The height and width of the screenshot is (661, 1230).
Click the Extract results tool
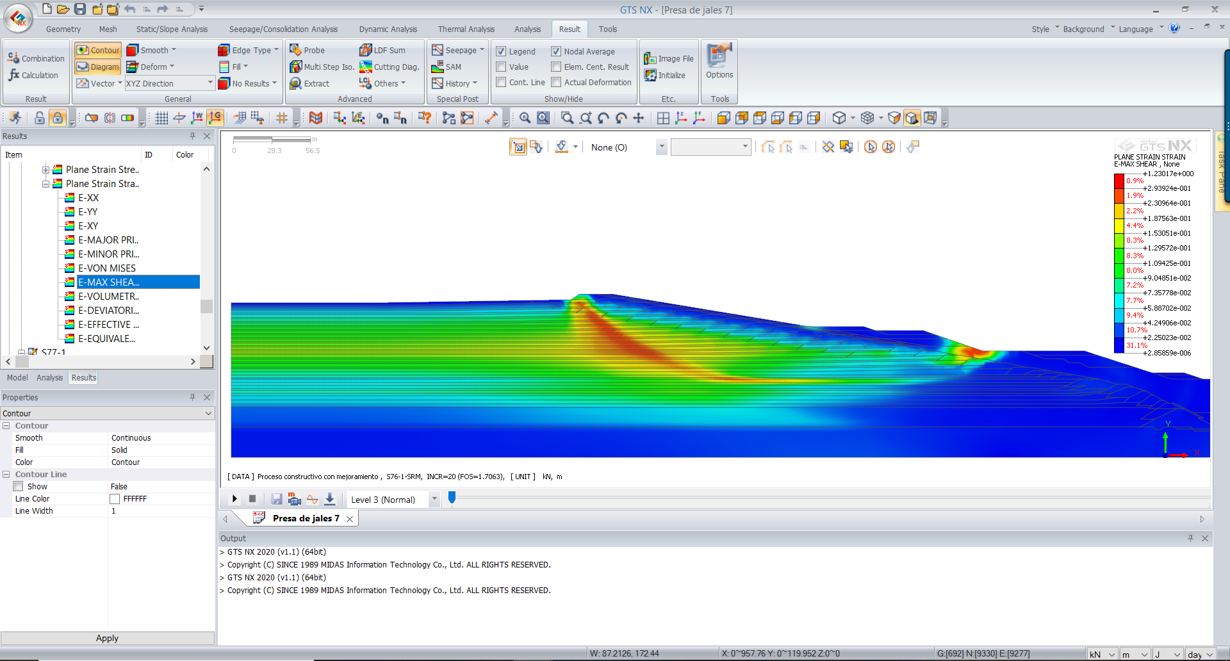click(x=310, y=84)
